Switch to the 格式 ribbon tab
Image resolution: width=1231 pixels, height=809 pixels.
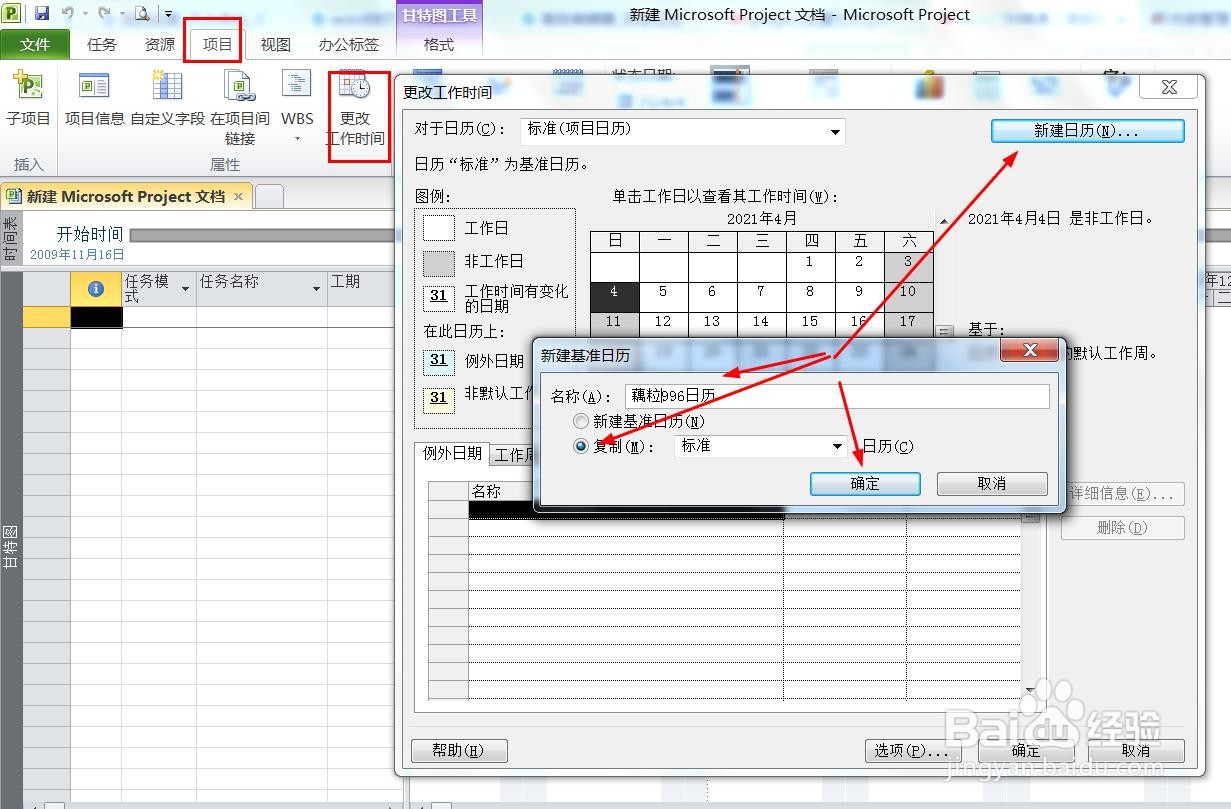pos(439,44)
